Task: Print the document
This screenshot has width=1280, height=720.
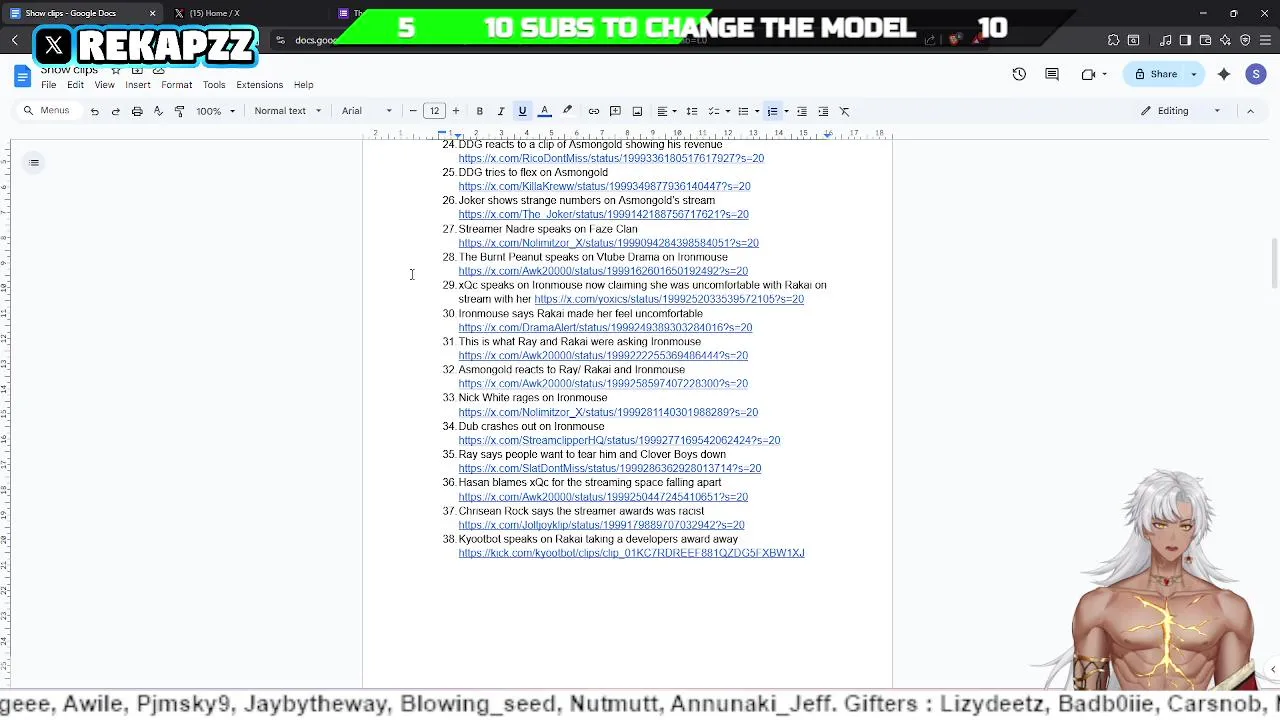Action: (x=137, y=111)
